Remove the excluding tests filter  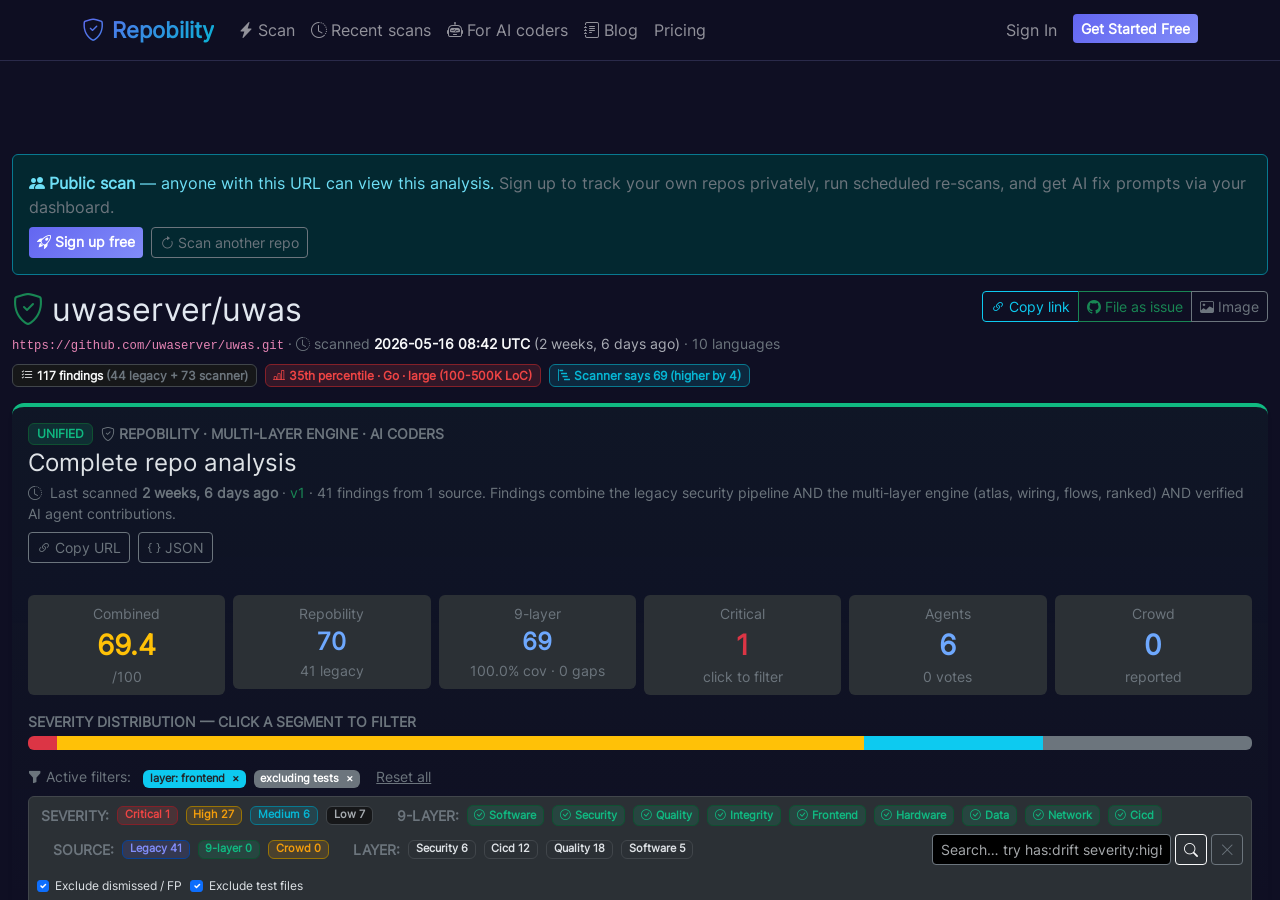[x=349, y=778]
